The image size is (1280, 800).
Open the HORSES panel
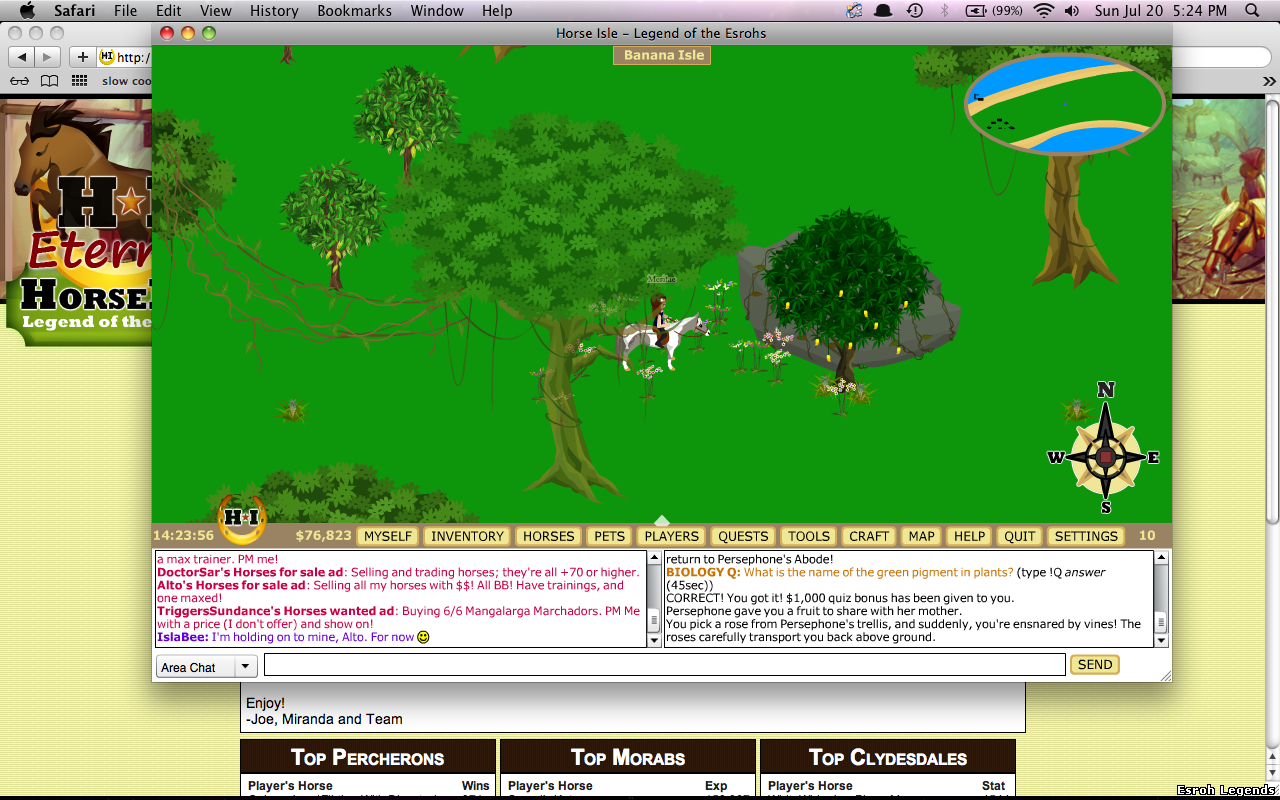pos(548,536)
